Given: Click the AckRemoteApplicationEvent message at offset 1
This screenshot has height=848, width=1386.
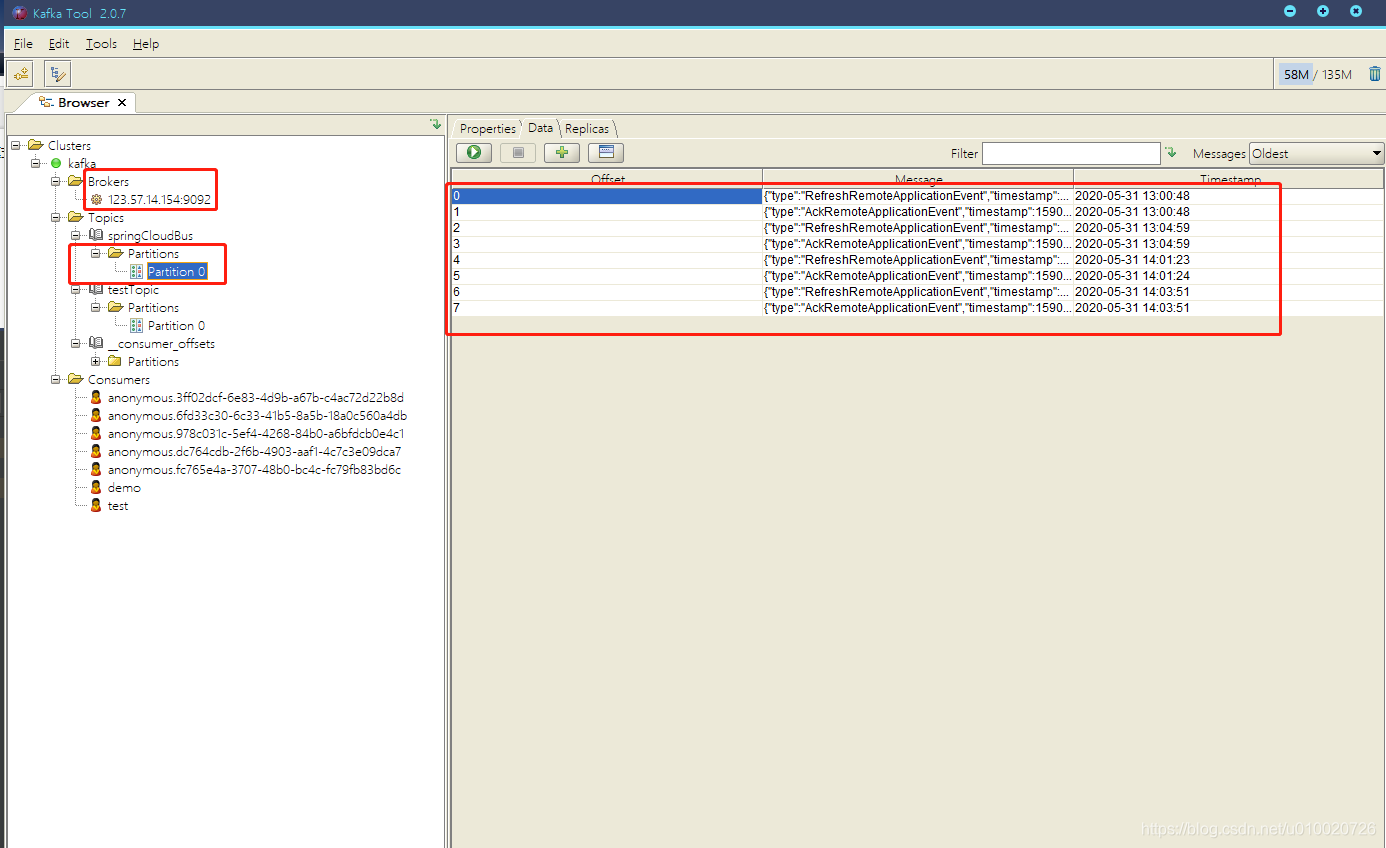Looking at the screenshot, I should click(917, 212).
